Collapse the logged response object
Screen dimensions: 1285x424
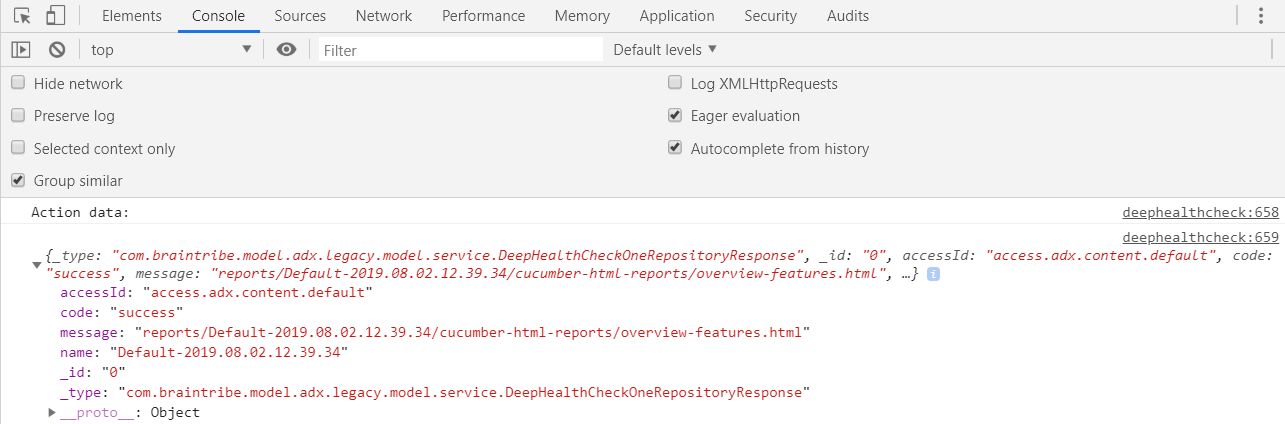(x=37, y=265)
